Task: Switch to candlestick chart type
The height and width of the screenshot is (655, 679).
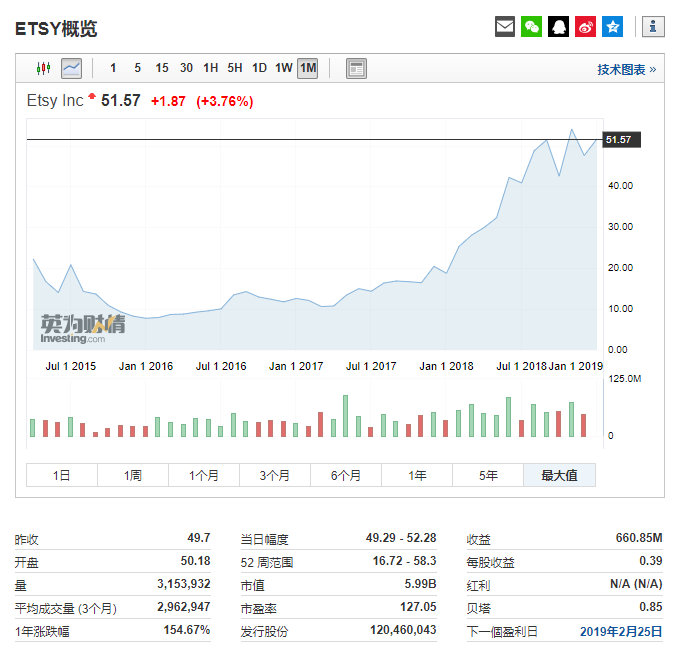Action: pos(43,68)
